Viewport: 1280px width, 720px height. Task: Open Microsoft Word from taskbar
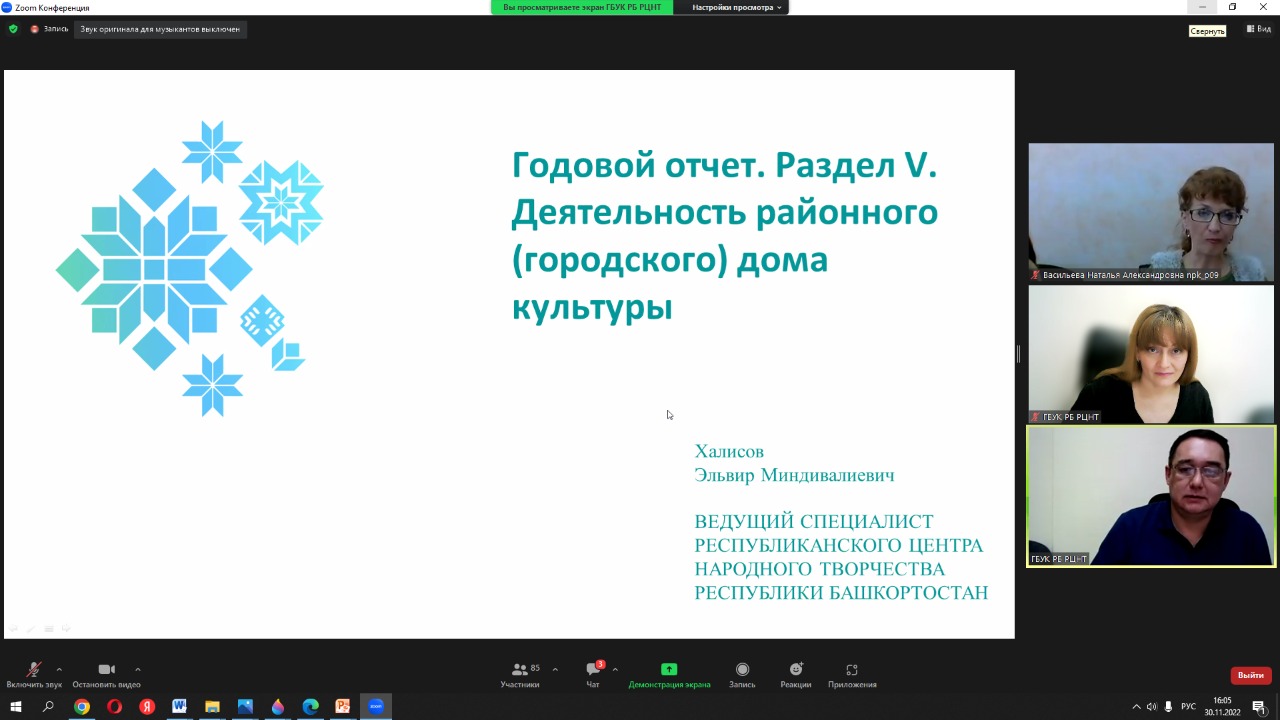180,707
